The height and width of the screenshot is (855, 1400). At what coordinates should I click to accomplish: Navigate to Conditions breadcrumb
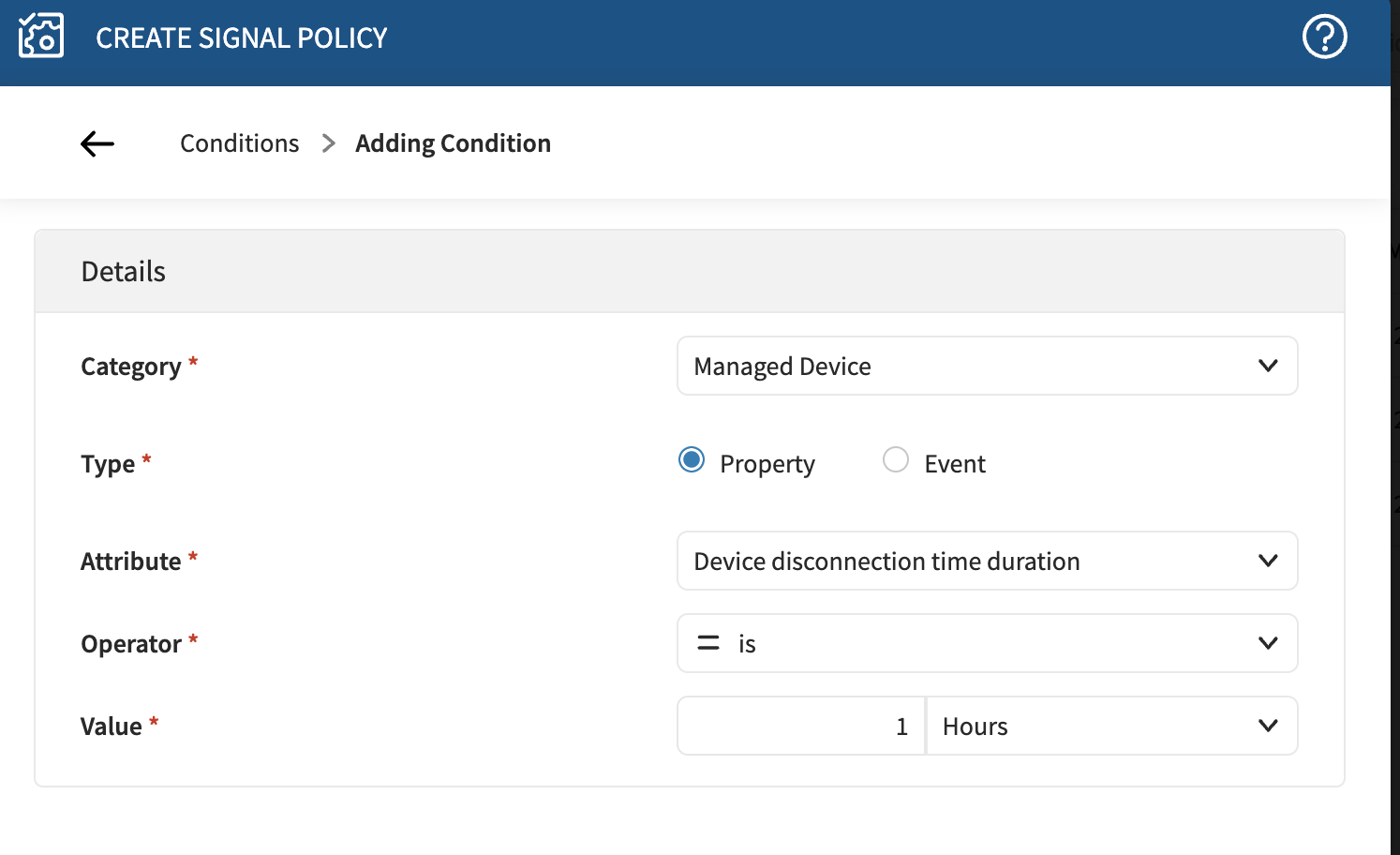(240, 143)
